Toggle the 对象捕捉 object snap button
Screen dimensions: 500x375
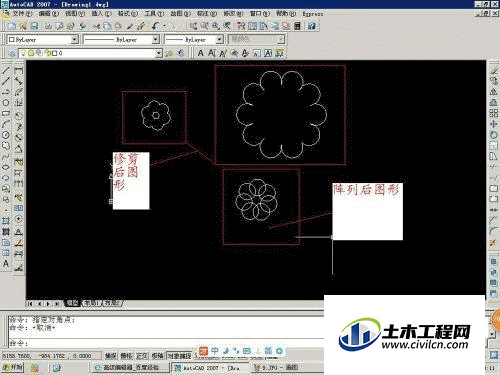tap(179, 356)
